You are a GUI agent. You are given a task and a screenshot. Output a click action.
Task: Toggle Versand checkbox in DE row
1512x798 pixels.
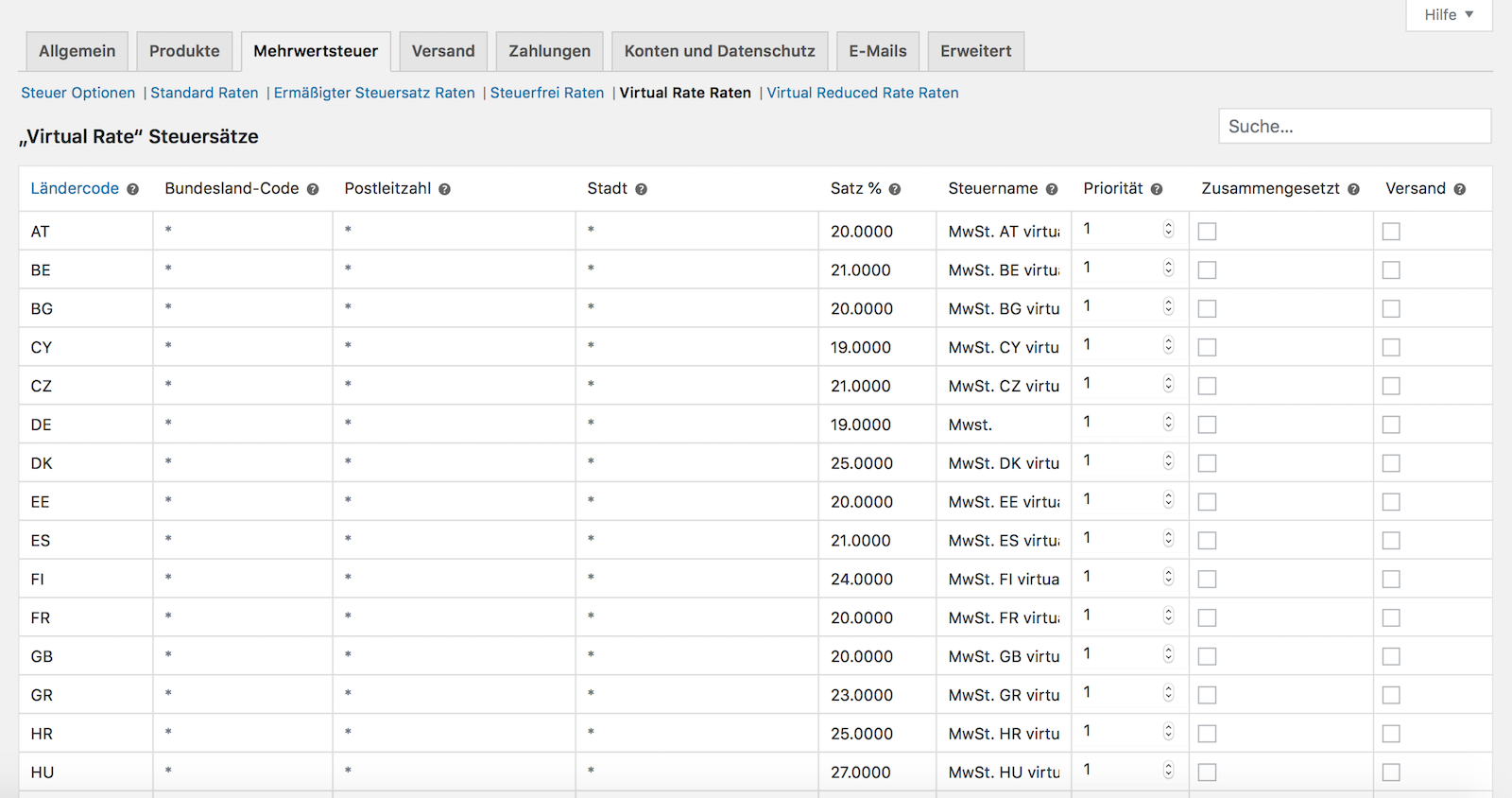[1391, 425]
